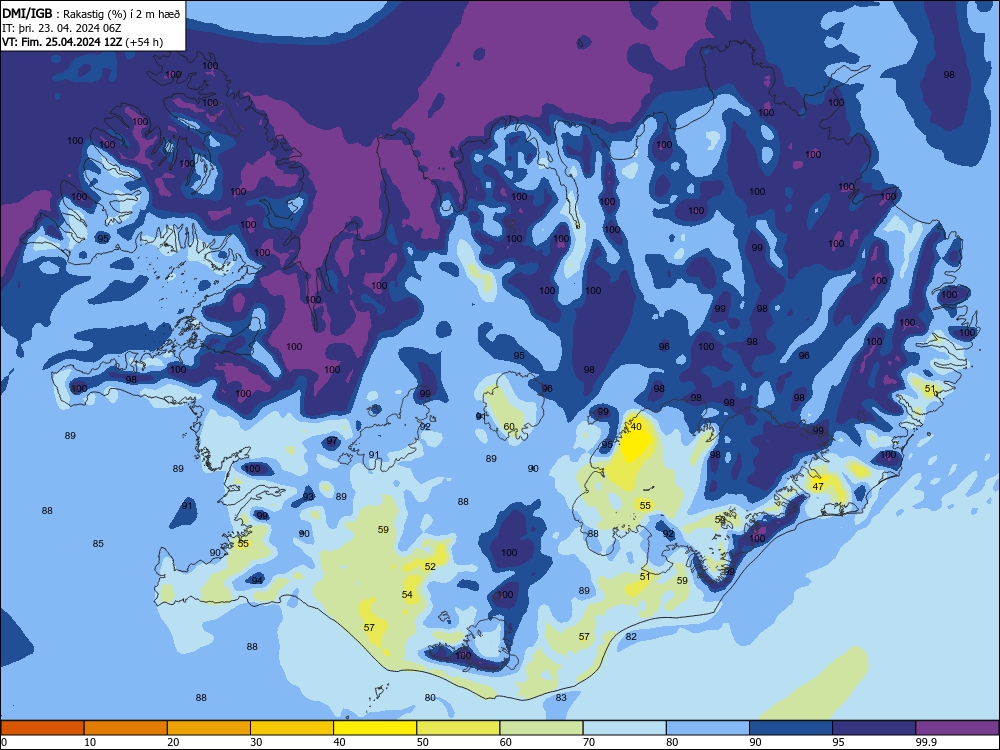Click the 60 label on the legend scale

[506, 742]
